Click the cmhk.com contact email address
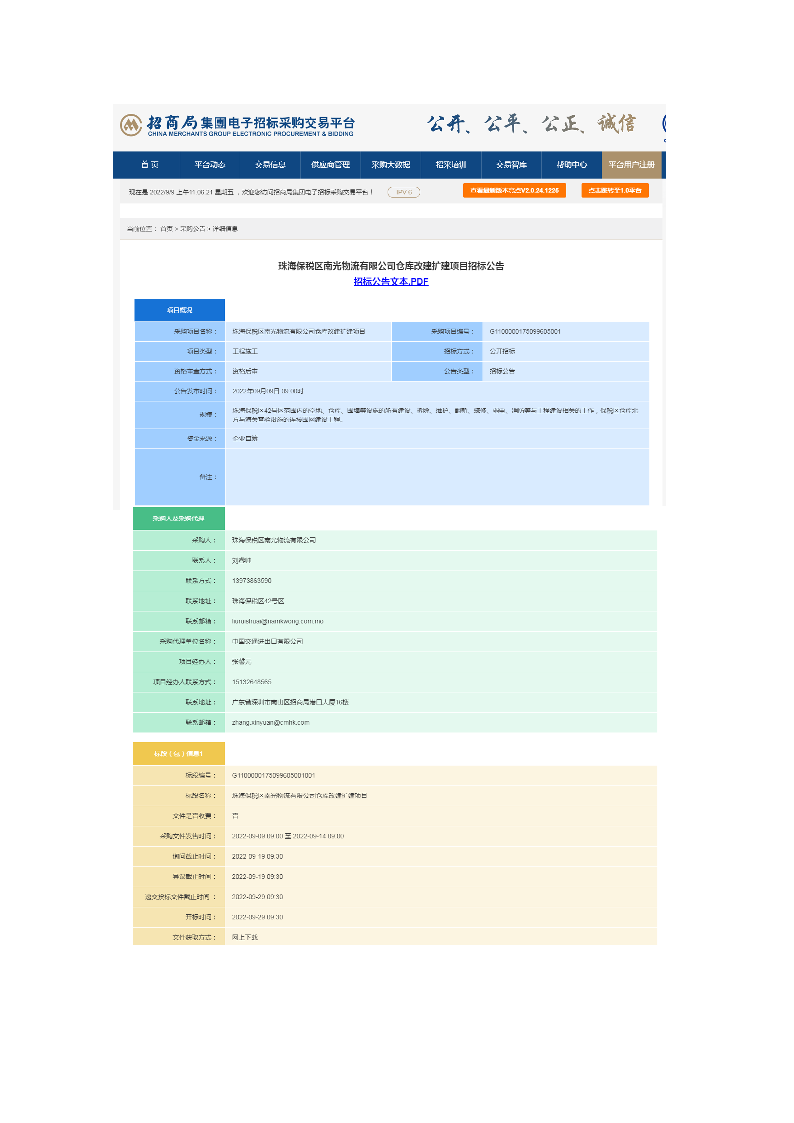This screenshot has width=794, height=1123. click(x=270, y=722)
